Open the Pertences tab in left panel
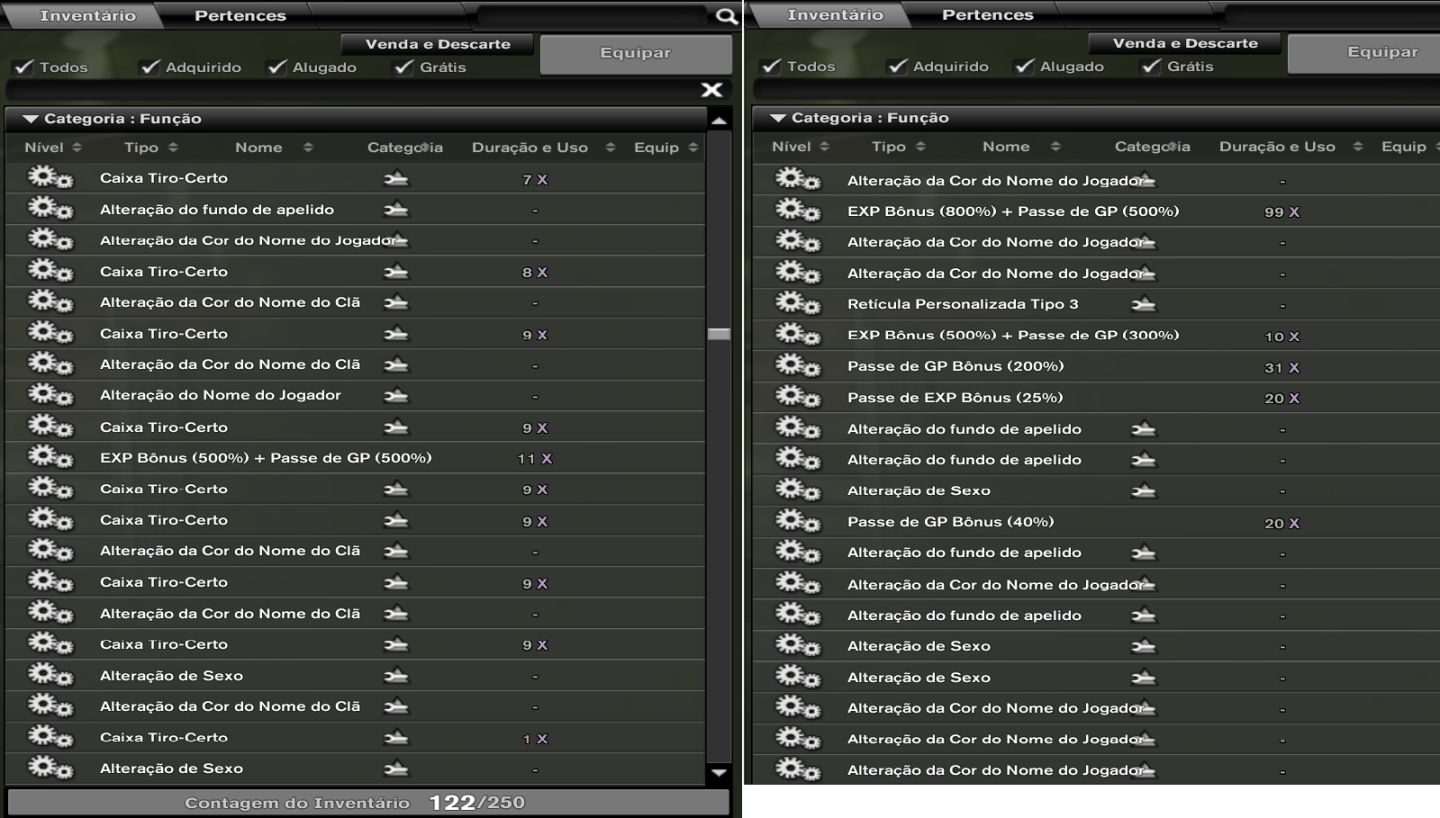 point(240,16)
